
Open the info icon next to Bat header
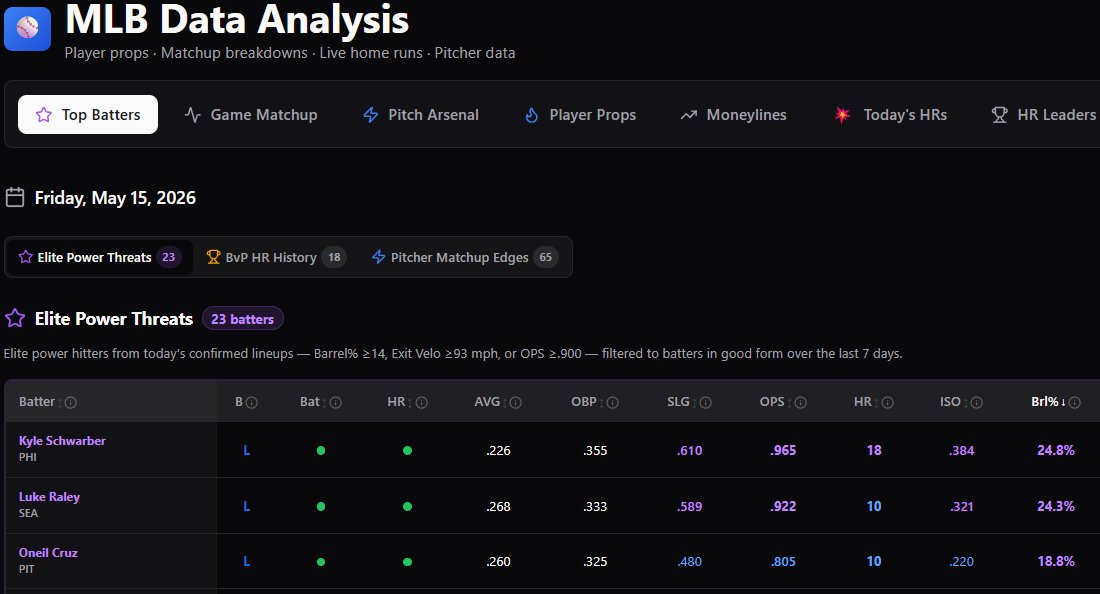[x=336, y=402]
